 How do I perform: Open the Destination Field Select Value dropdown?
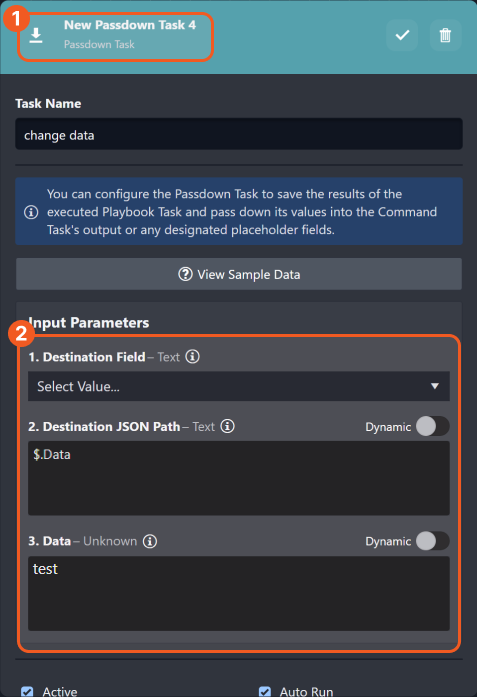pyautogui.click(x=239, y=386)
